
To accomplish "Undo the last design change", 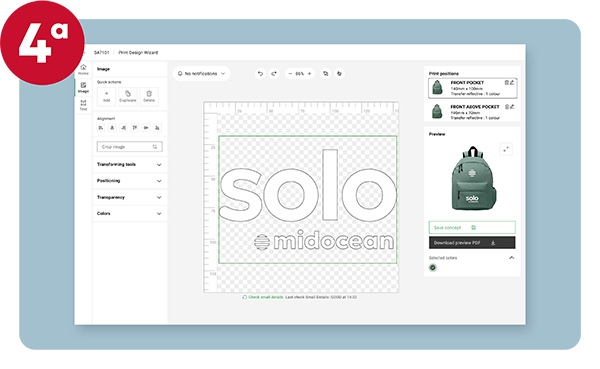I will (x=260, y=73).
